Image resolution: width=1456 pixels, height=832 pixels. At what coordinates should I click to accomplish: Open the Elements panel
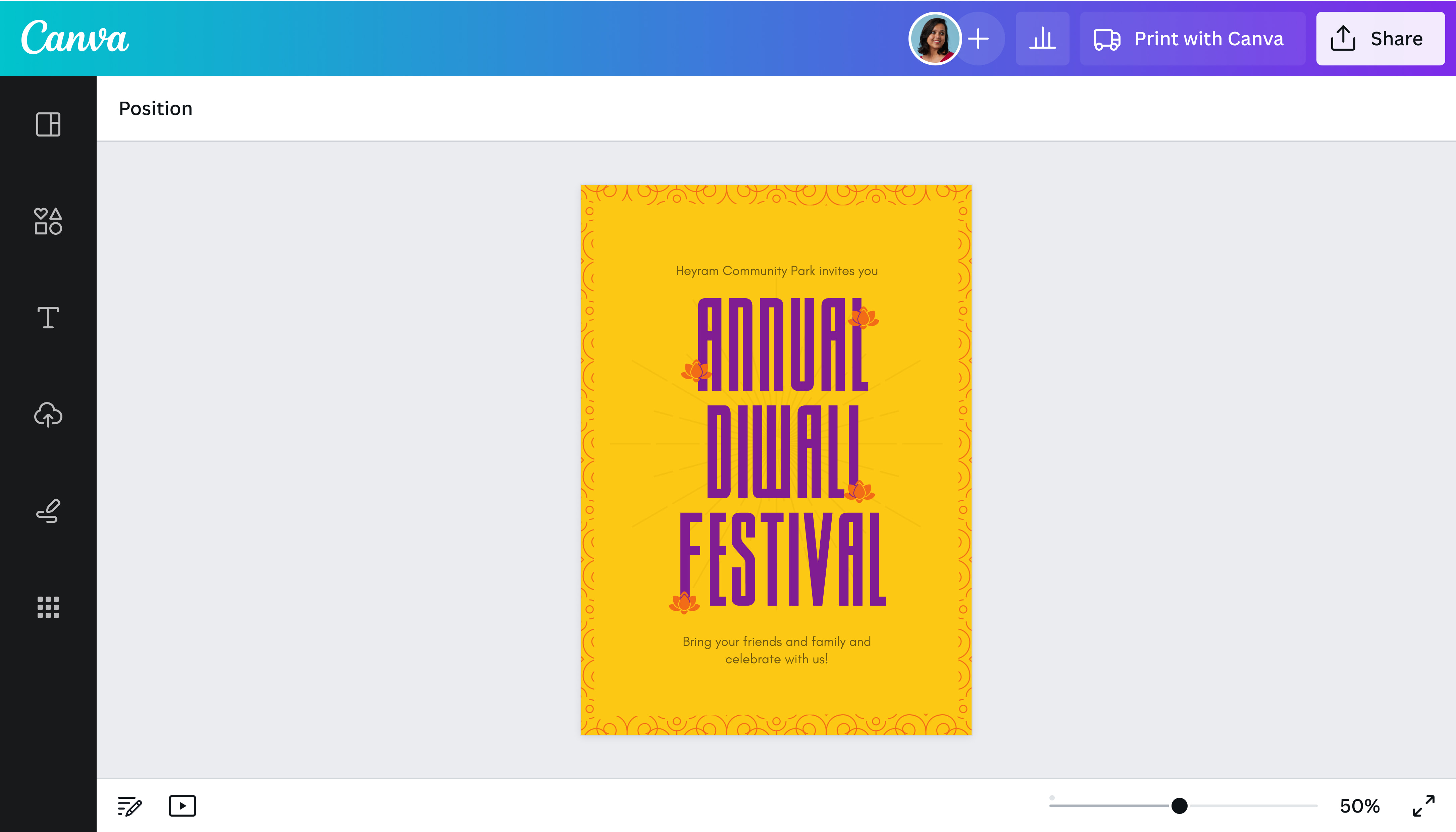48,222
